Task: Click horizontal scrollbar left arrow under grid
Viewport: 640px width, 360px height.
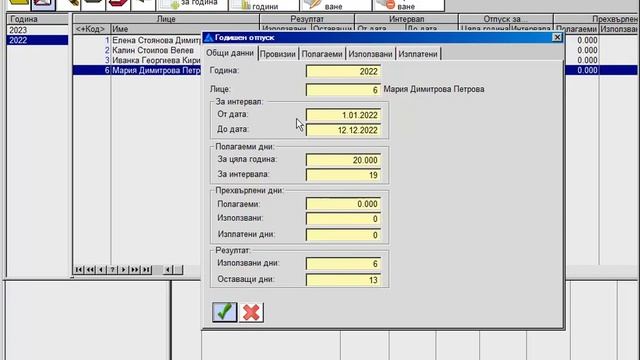Action: pos(168,270)
